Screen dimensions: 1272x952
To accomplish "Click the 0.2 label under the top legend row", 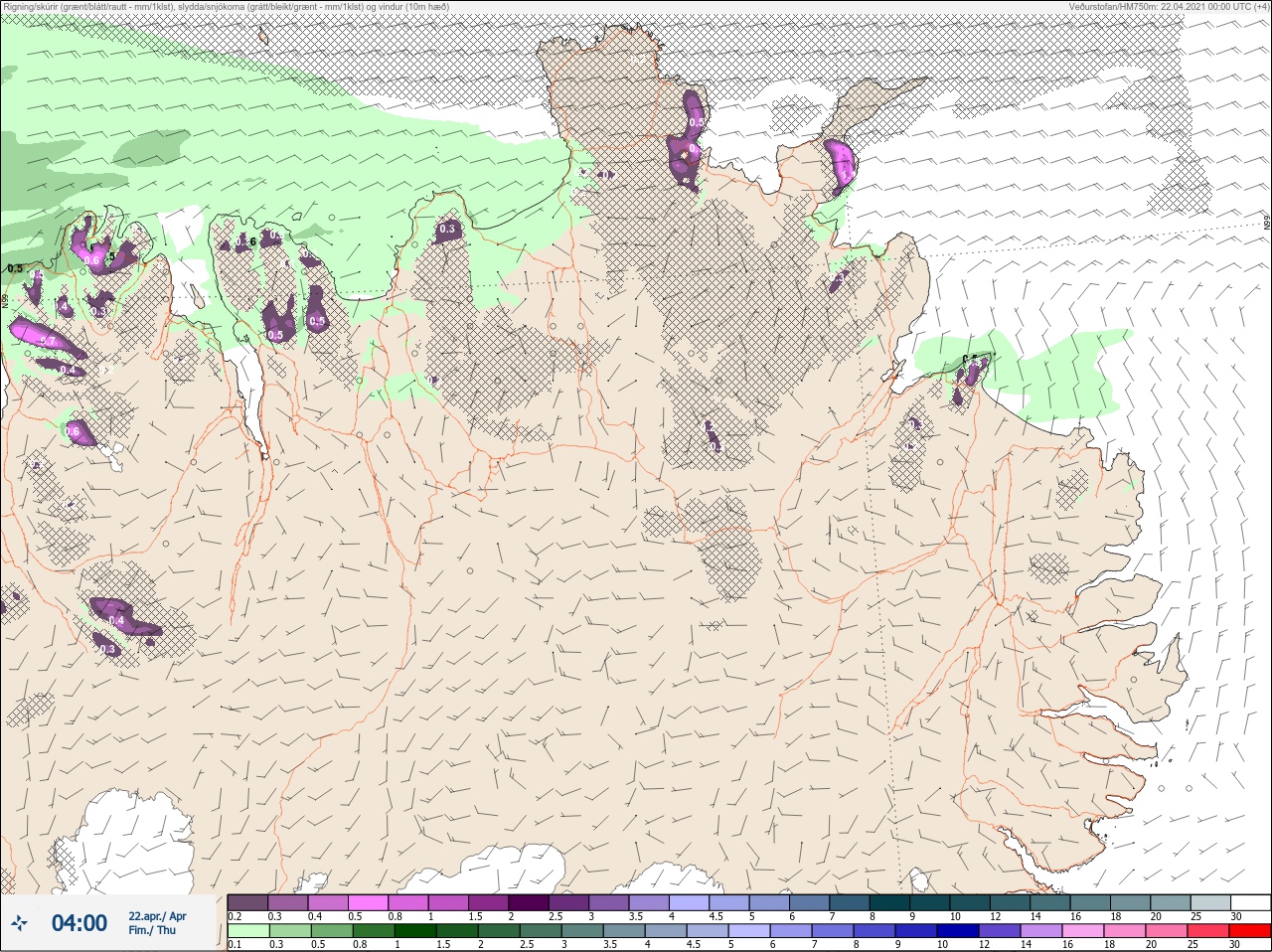I will 235,916.
